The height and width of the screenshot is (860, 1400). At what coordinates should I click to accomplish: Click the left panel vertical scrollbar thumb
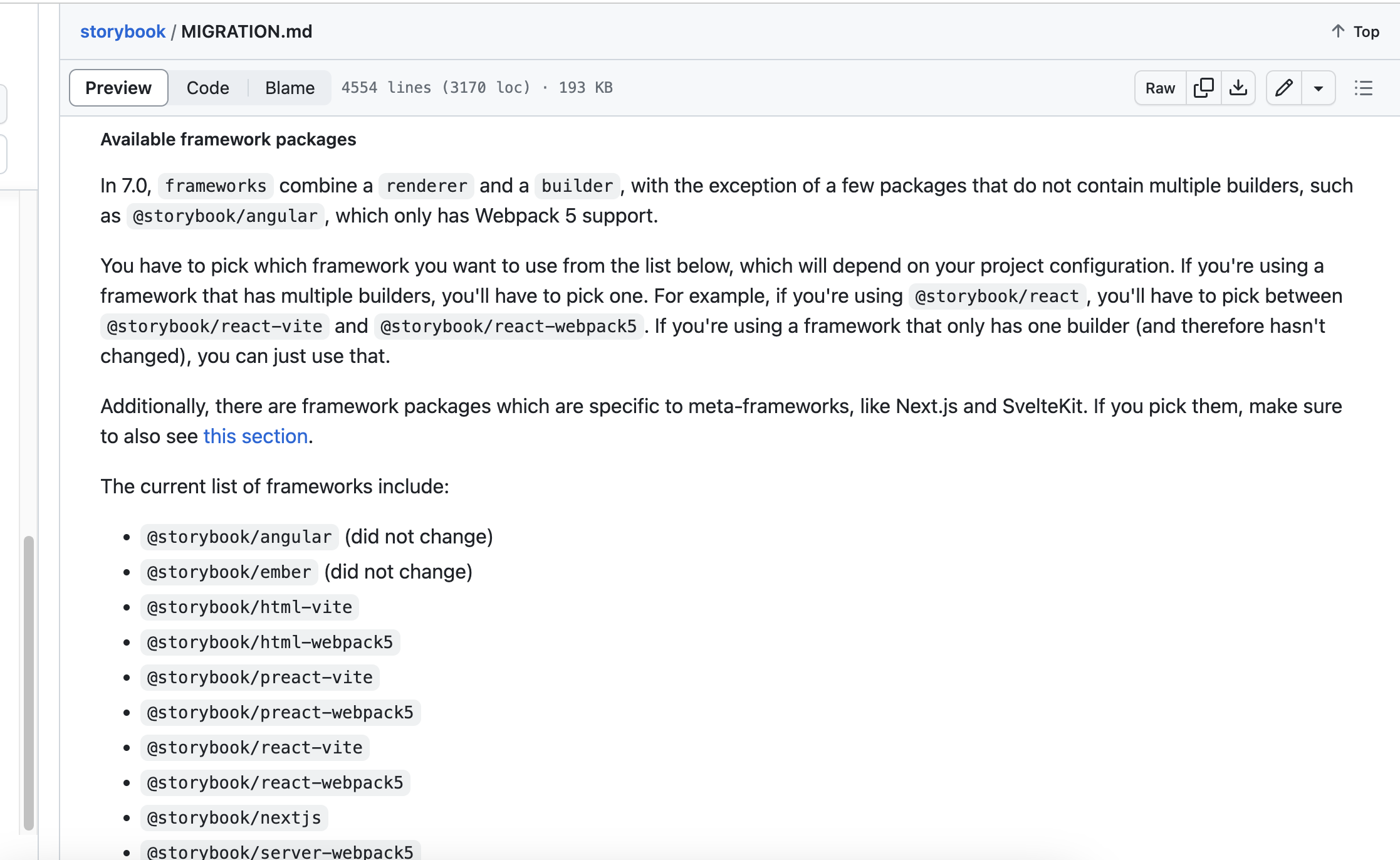tap(28, 683)
